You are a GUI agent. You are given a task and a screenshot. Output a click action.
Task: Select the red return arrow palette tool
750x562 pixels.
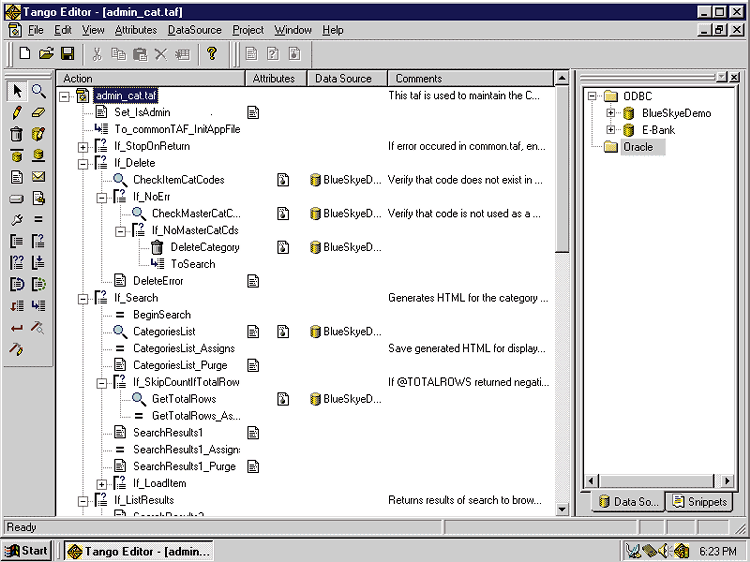click(x=17, y=328)
